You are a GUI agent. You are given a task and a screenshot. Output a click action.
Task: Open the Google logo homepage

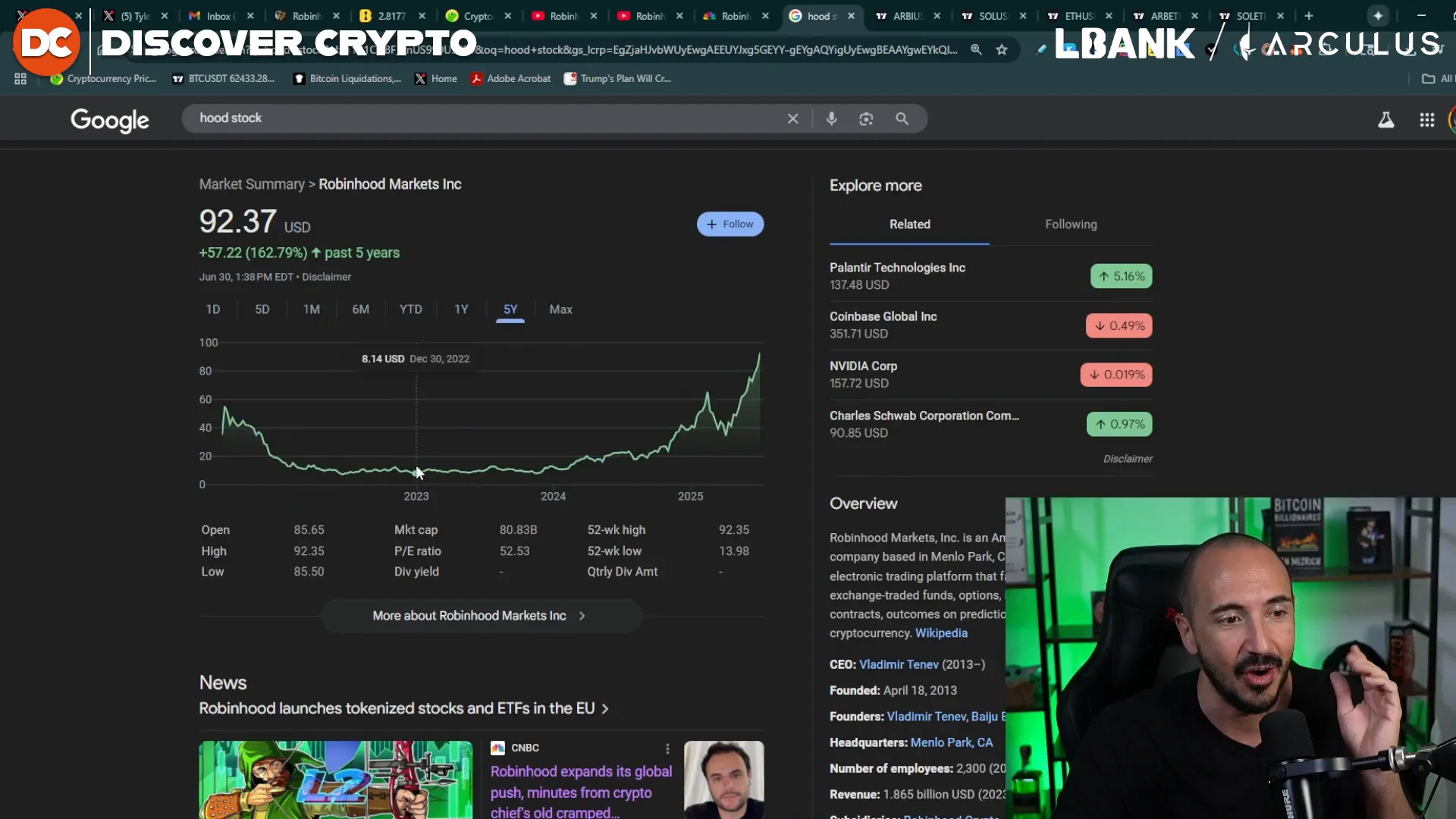coord(110,120)
